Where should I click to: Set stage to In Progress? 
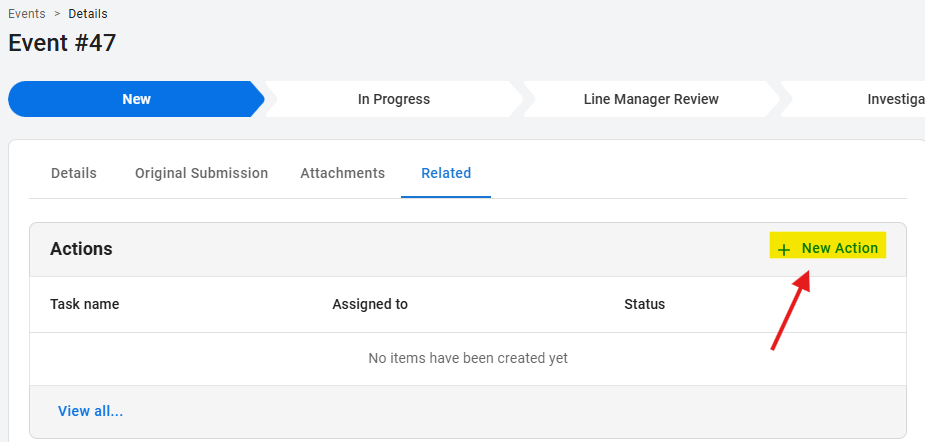point(394,99)
